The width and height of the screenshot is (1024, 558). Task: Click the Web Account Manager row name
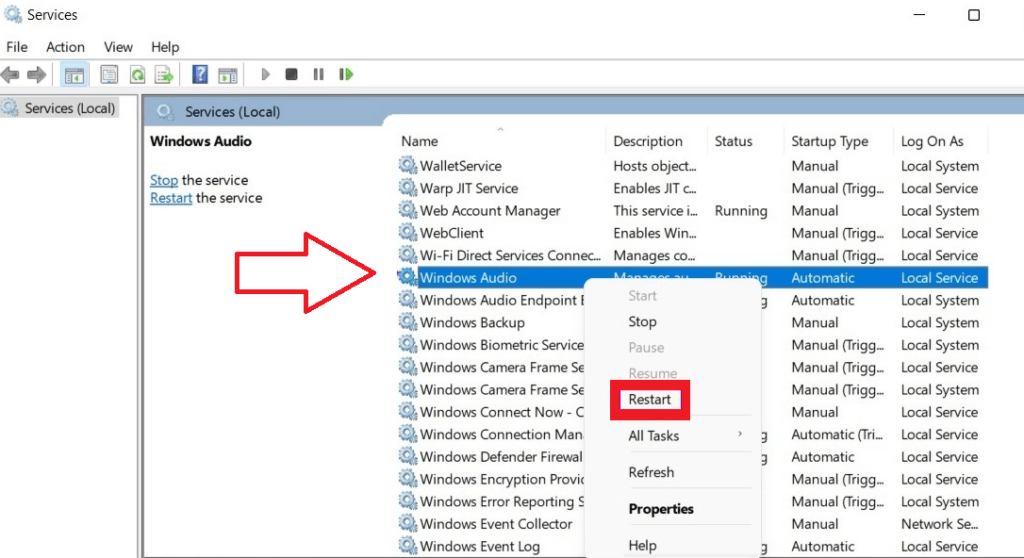click(x=490, y=210)
